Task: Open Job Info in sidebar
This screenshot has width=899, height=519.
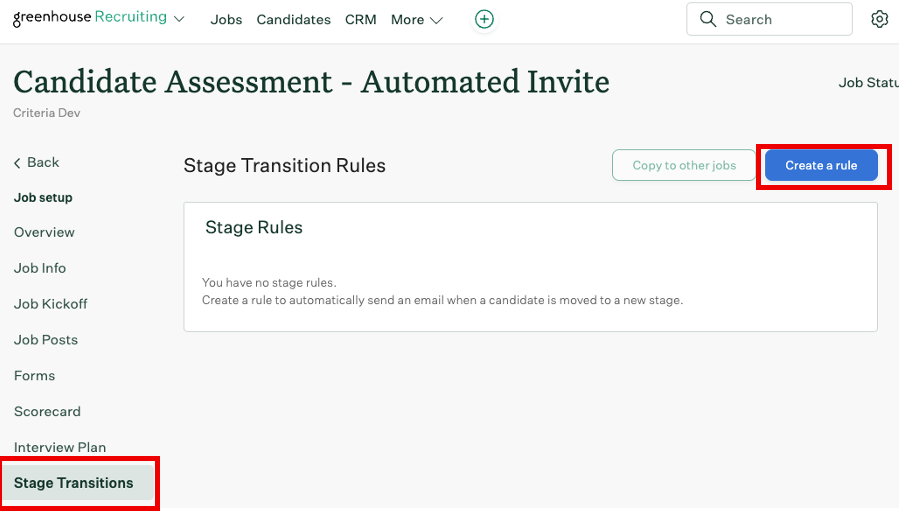Action: click(40, 268)
